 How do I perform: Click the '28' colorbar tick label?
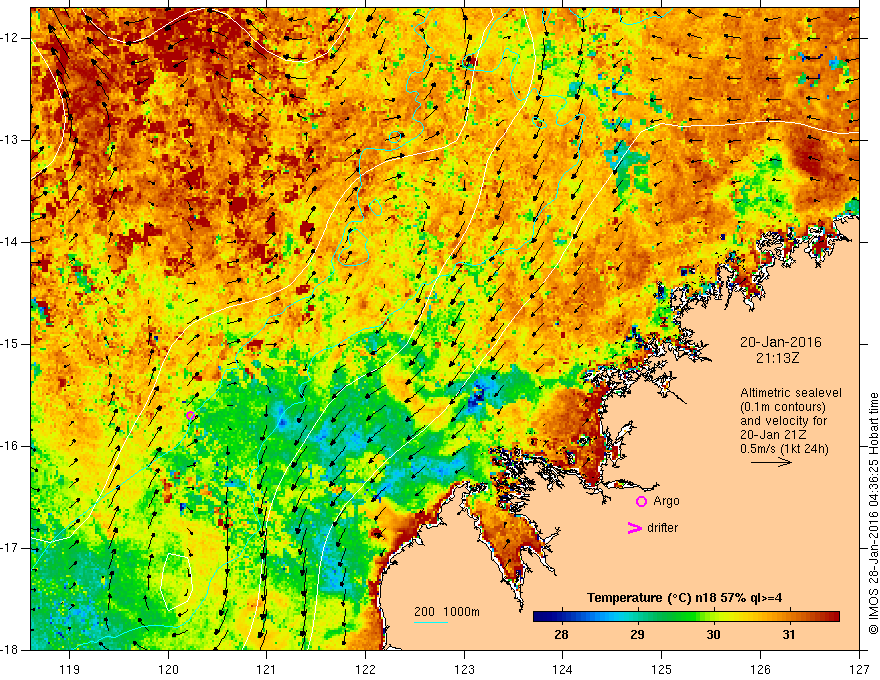click(x=561, y=635)
